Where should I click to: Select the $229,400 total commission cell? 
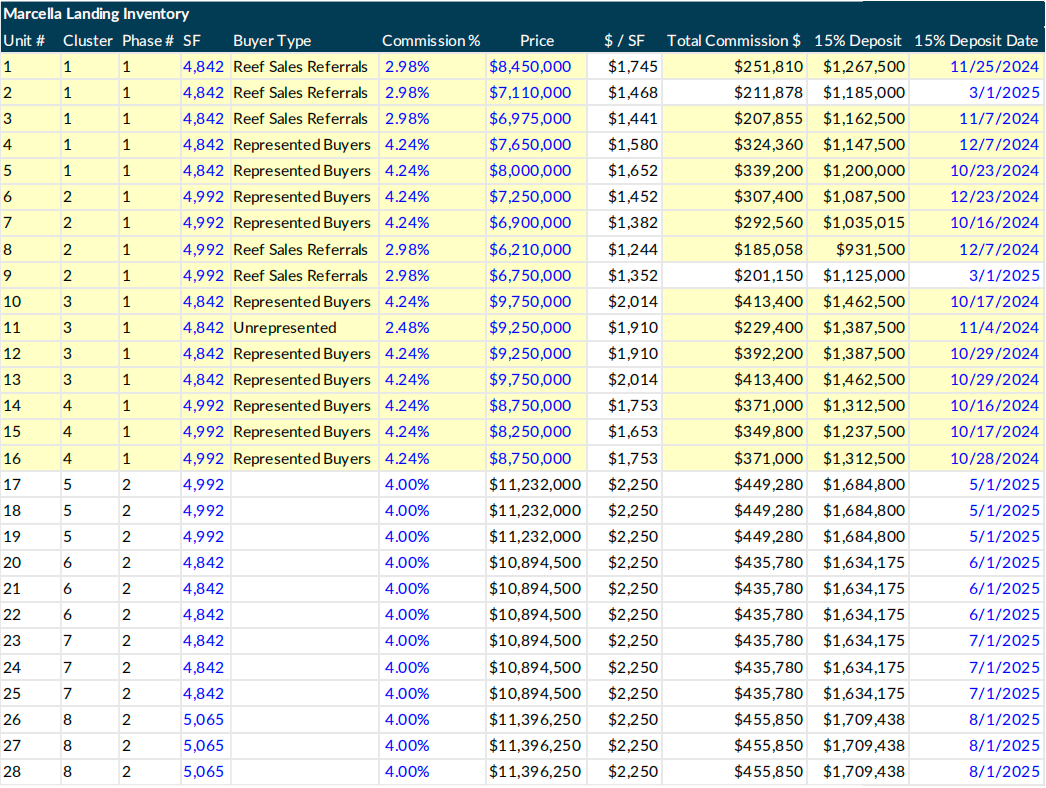tap(768, 327)
